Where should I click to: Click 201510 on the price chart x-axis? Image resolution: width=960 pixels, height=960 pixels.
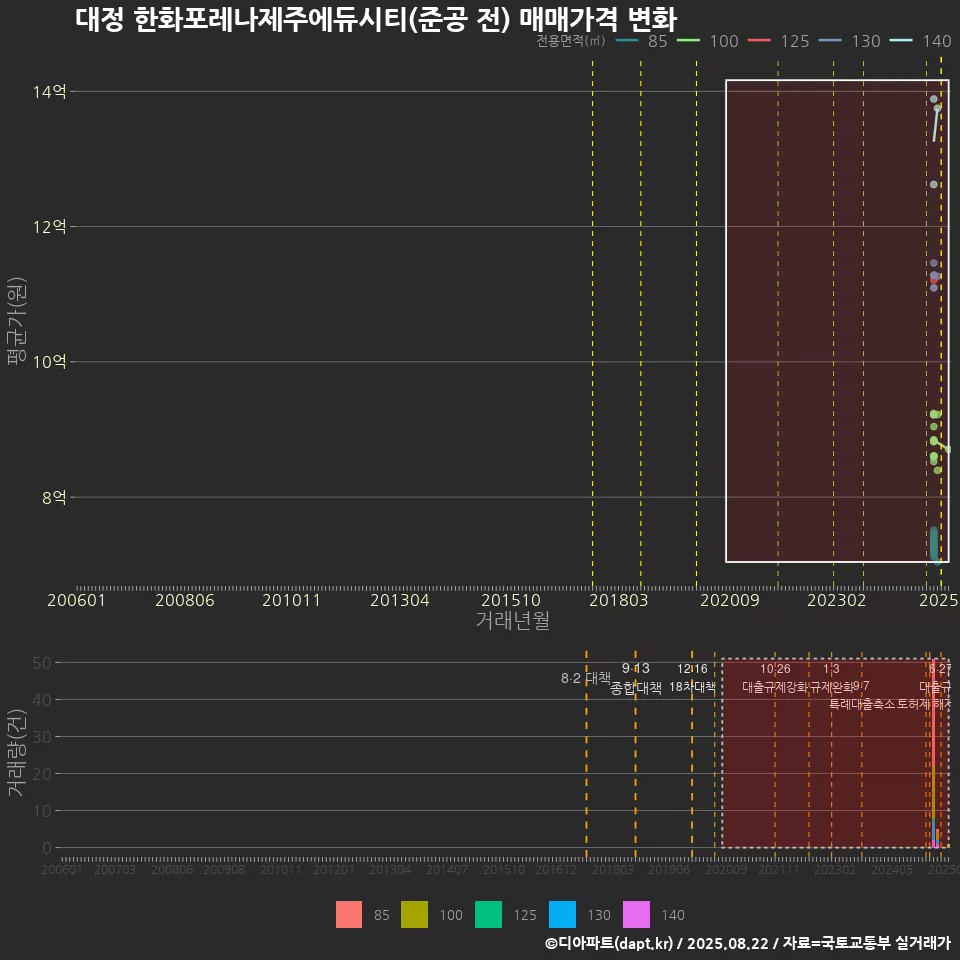[x=511, y=600]
